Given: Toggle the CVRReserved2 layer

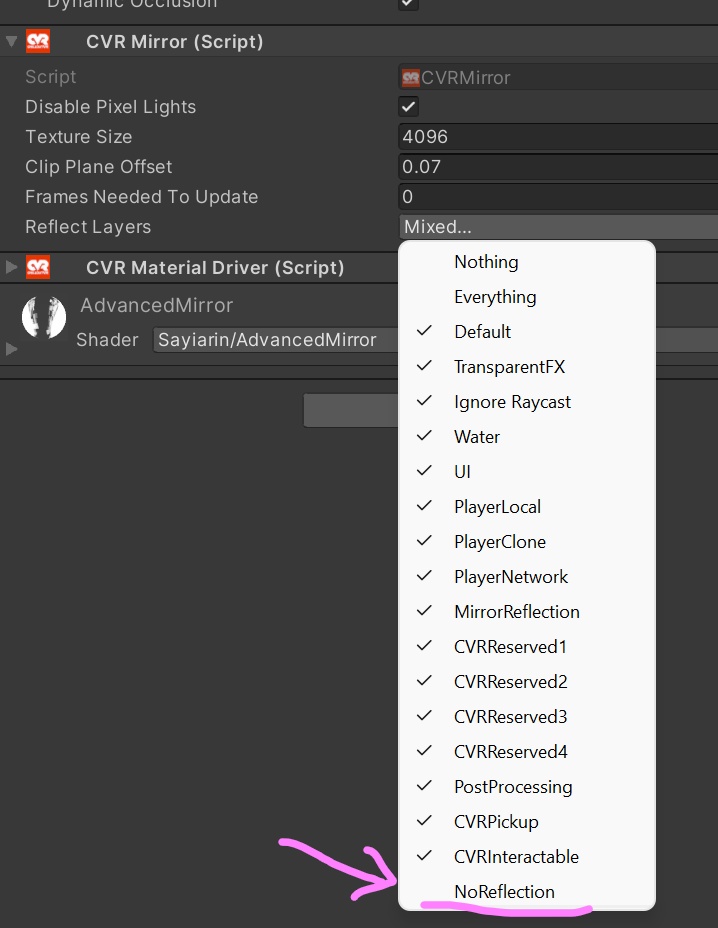Looking at the screenshot, I should click(x=527, y=681).
